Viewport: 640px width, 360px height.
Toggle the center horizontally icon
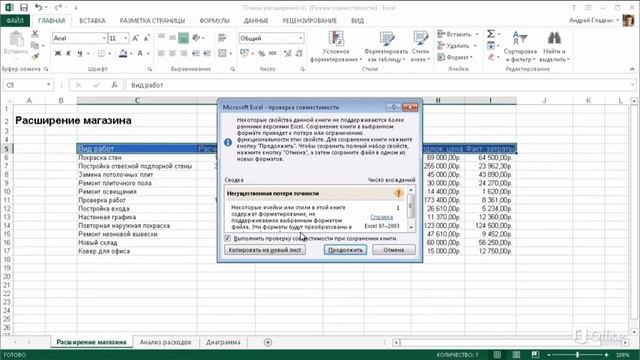click(x=172, y=53)
